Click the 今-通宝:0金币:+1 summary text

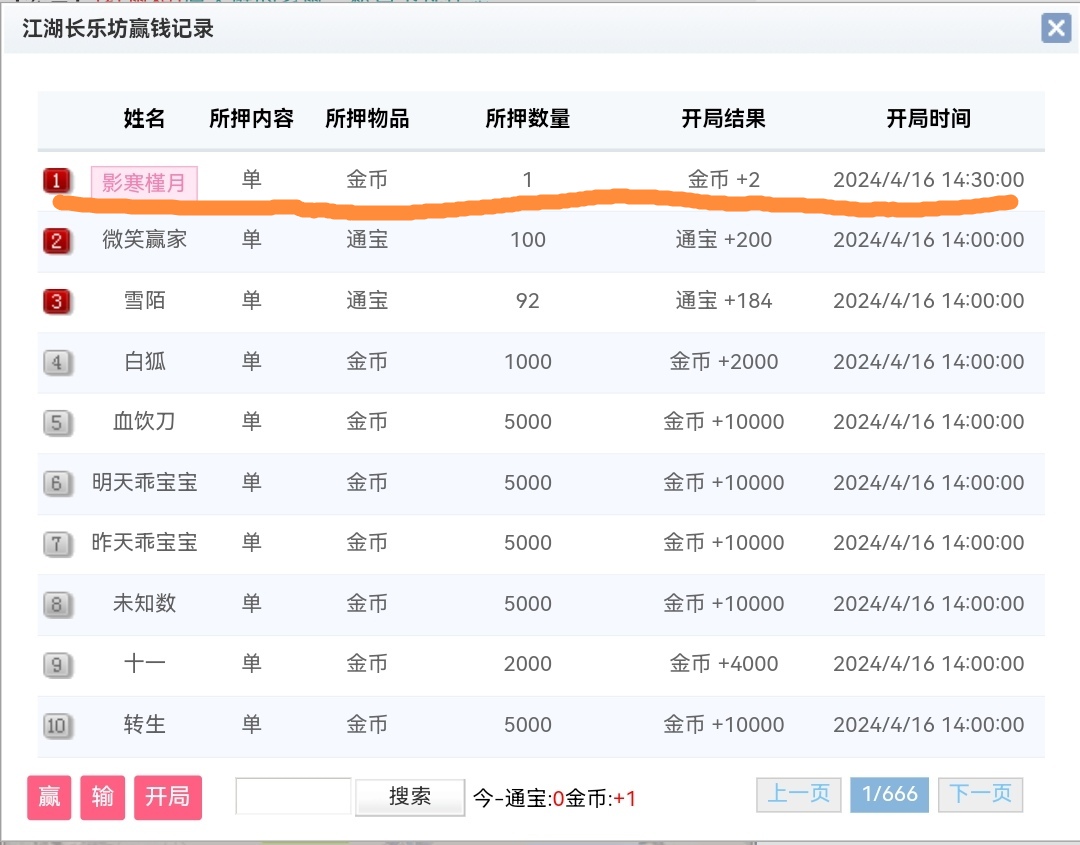point(554,798)
